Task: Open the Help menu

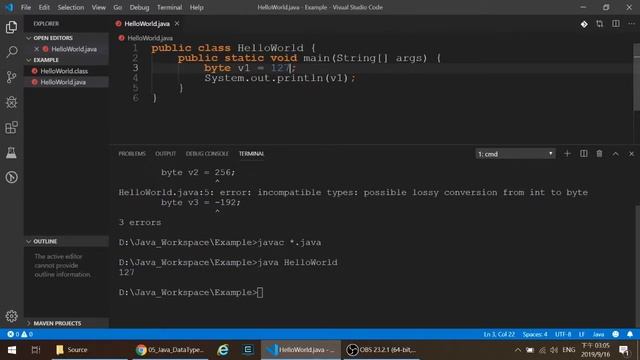Action: [x=196, y=7]
